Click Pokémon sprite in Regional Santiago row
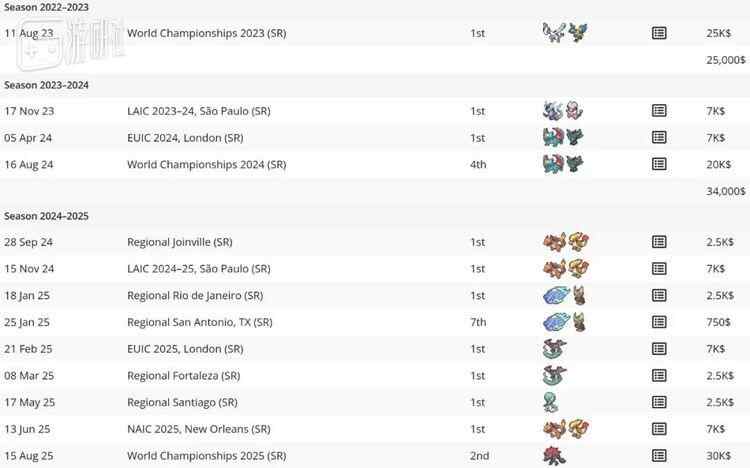 coord(550,402)
